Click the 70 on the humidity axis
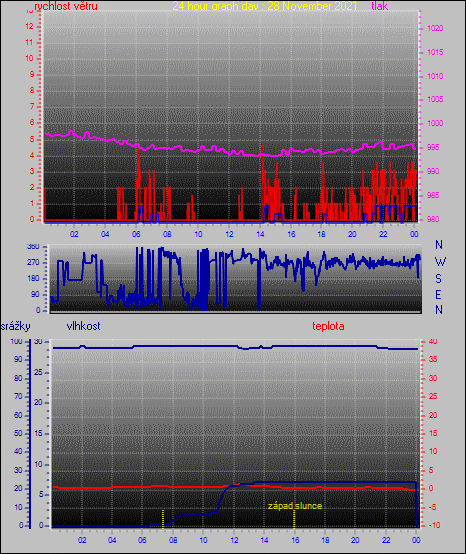Image resolution: width=466 pixels, height=554 pixels. tap(18, 396)
